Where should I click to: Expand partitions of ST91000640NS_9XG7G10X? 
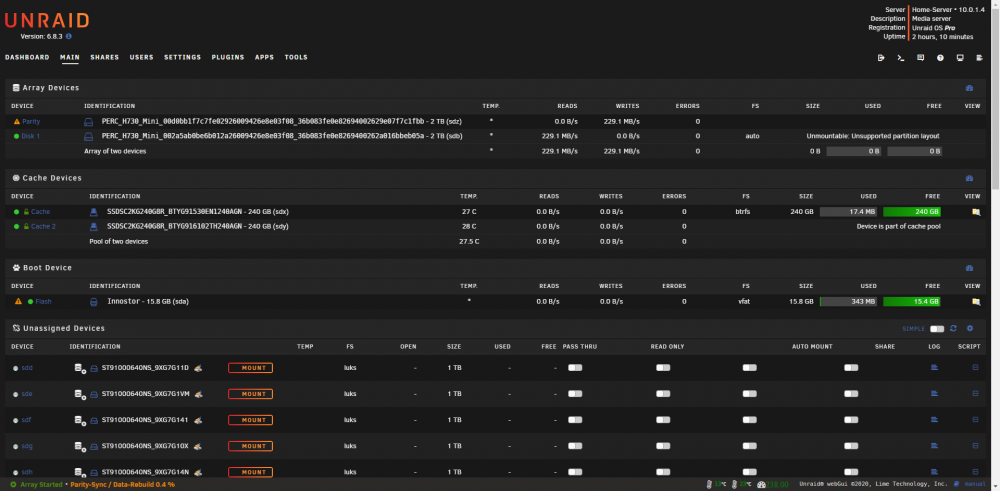80,446
